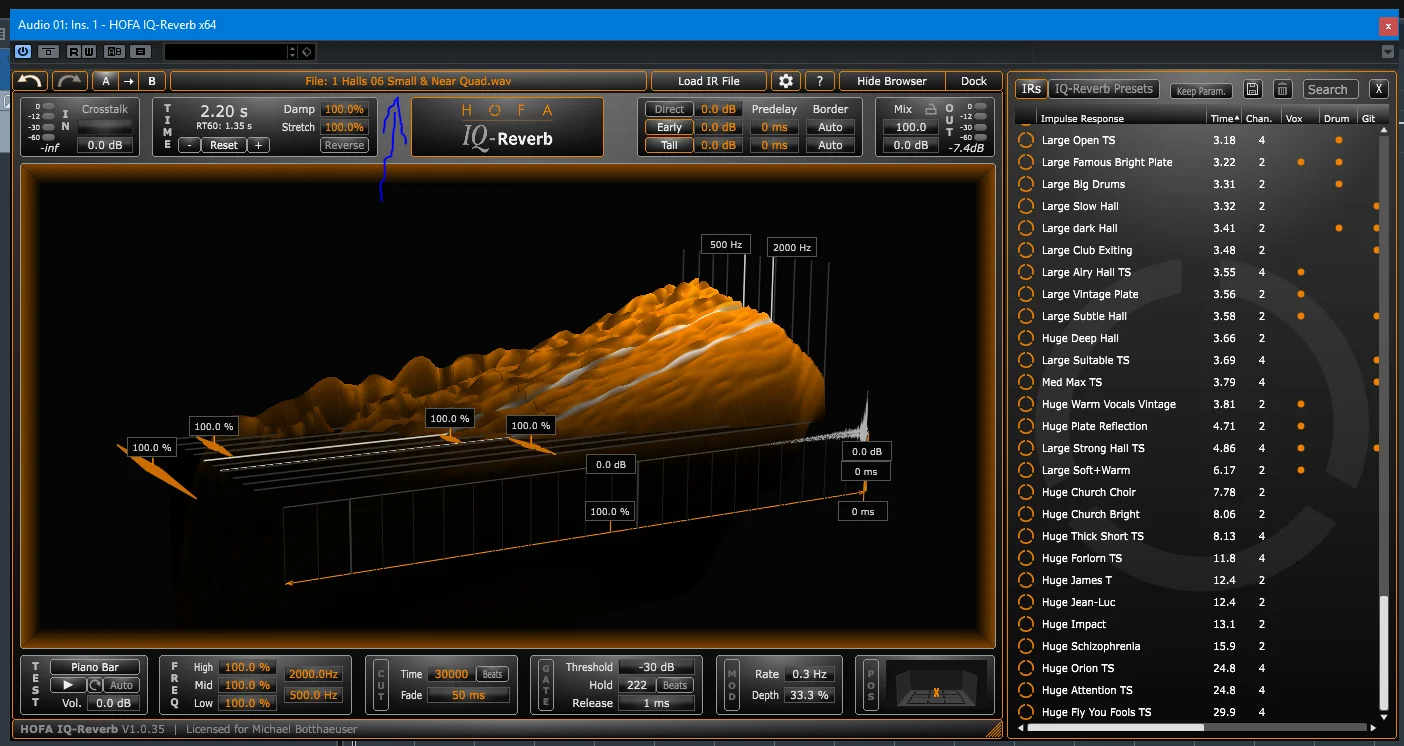Toggle the Early reflections button
1404x746 pixels.
pyautogui.click(x=669, y=127)
